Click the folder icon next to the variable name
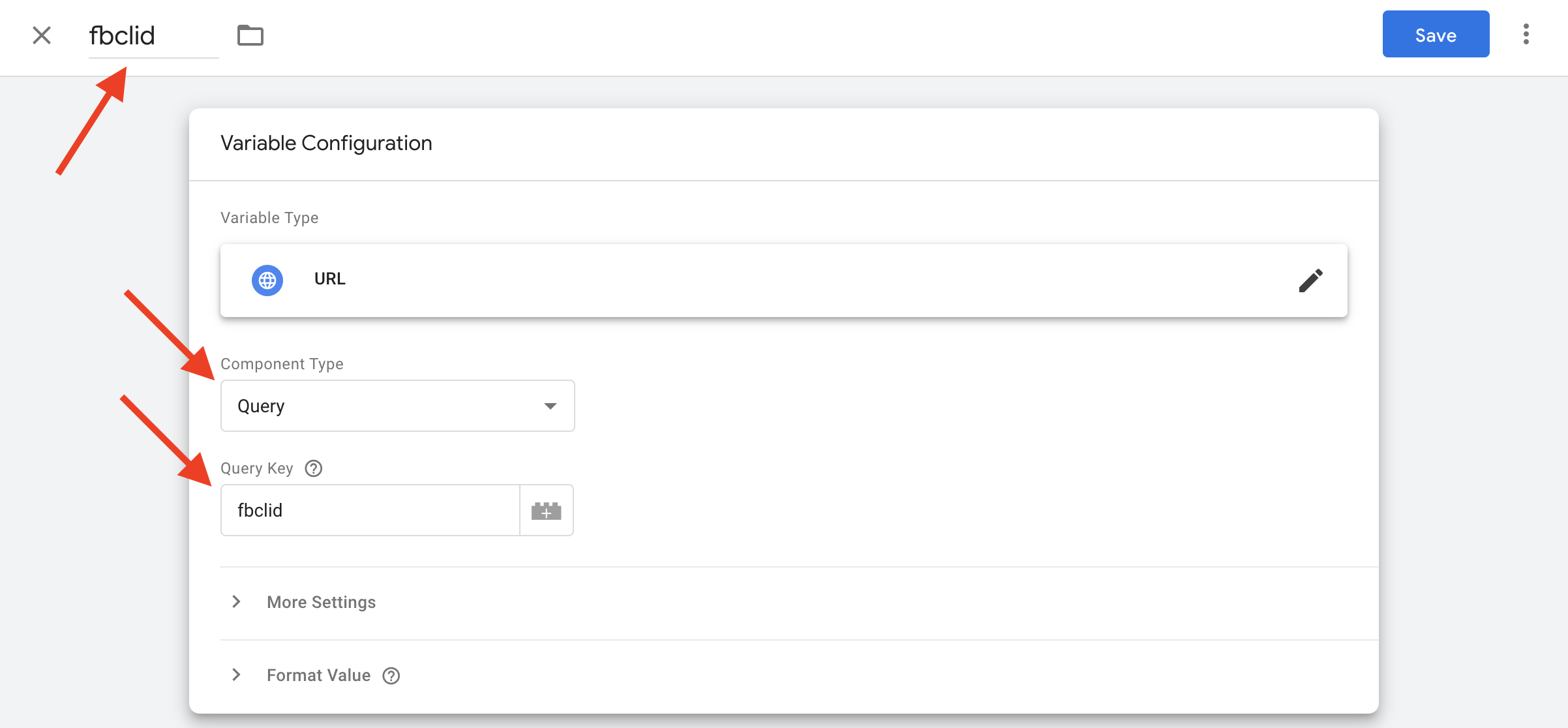The height and width of the screenshot is (728, 1568). coord(250,35)
